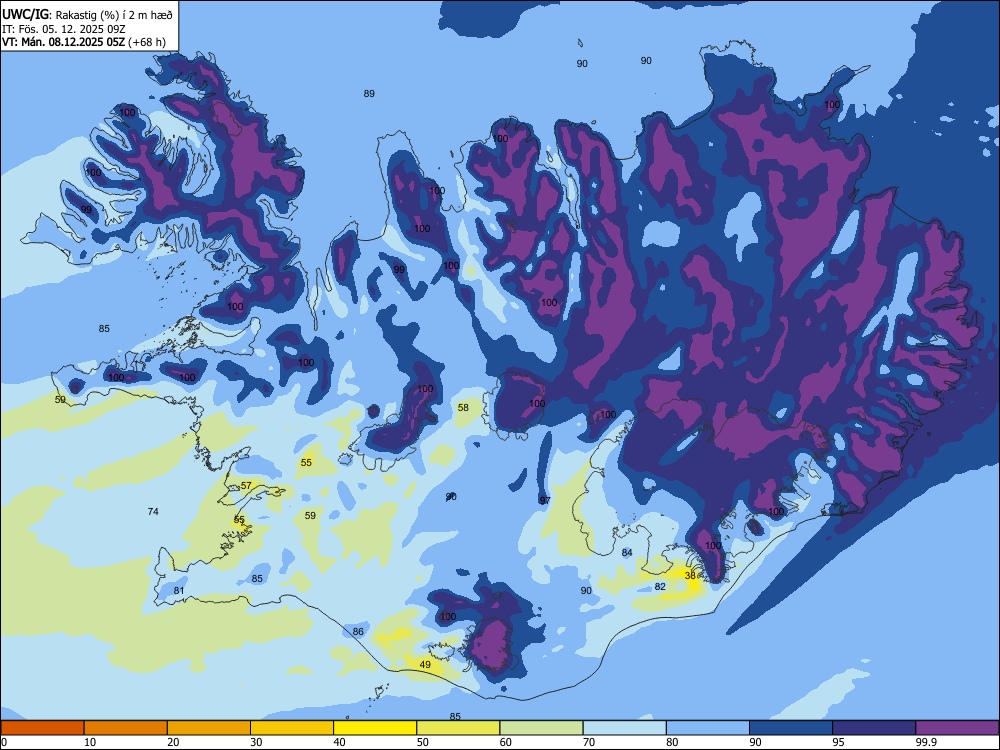
Task: Click the medium blue 90–95 legend swatch
Action: click(x=791, y=728)
